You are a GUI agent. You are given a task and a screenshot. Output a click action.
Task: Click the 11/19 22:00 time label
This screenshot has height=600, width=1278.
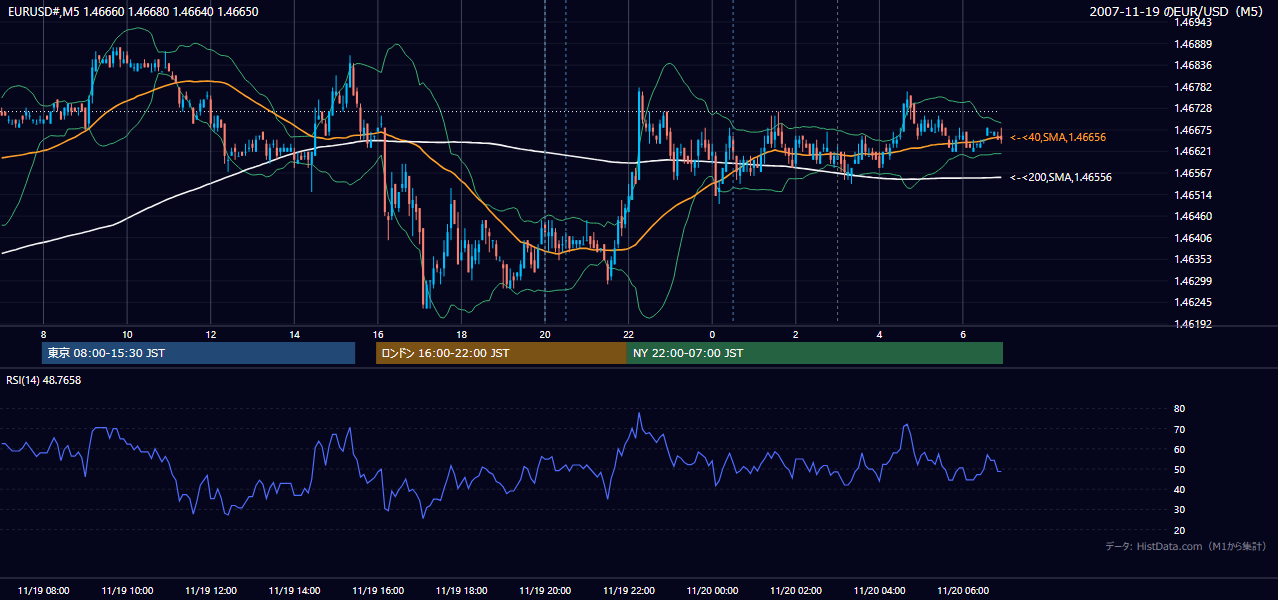pos(628,591)
